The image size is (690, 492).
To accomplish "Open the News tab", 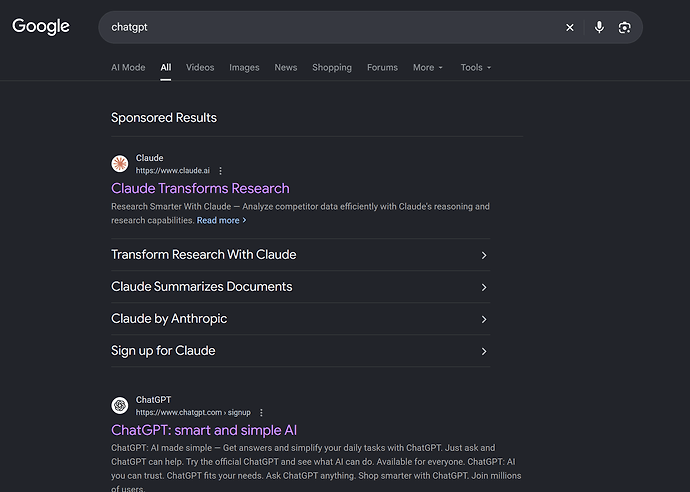I will 286,67.
